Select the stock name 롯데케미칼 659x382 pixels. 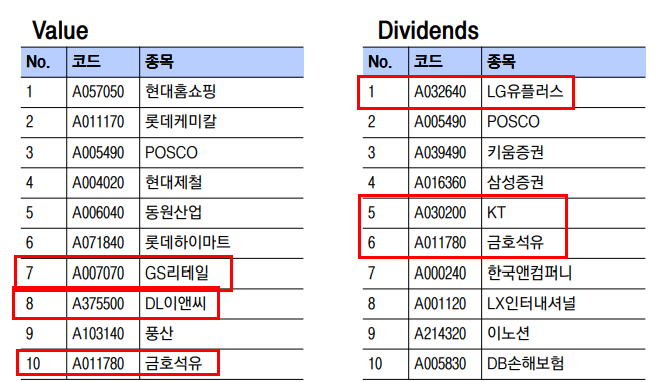click(180, 122)
